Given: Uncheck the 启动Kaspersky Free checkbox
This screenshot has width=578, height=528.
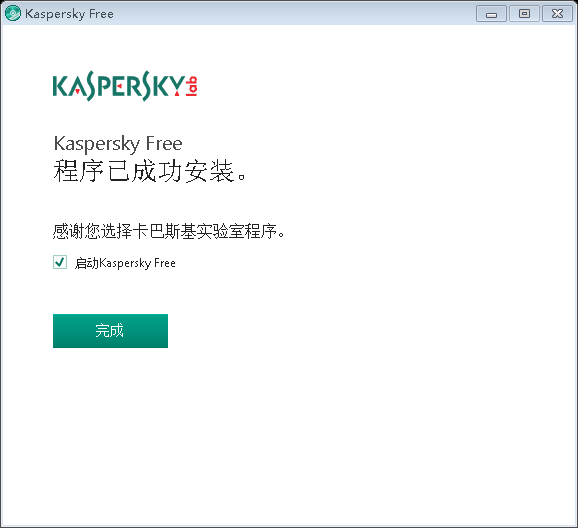Looking at the screenshot, I should tap(60, 262).
